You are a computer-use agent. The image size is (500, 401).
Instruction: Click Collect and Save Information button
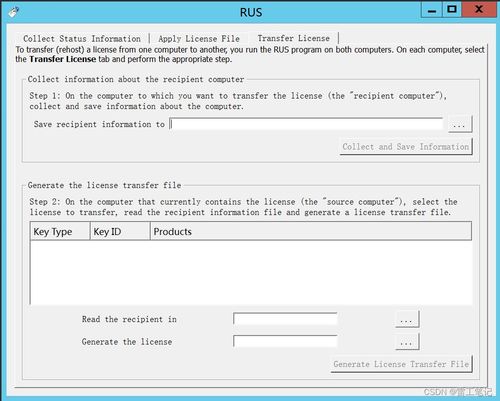(x=406, y=147)
